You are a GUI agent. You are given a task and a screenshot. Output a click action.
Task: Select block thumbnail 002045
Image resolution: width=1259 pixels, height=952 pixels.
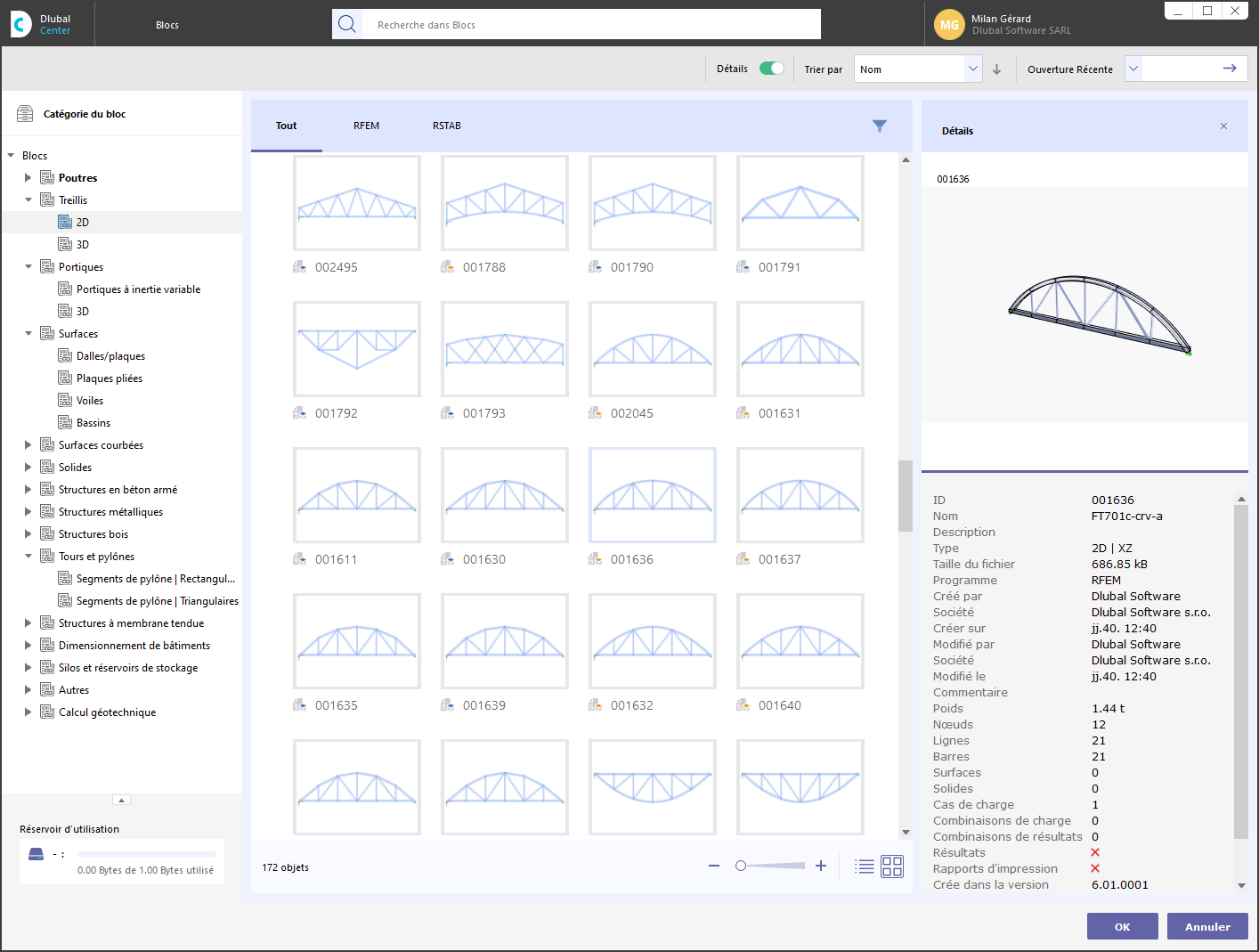click(x=653, y=349)
